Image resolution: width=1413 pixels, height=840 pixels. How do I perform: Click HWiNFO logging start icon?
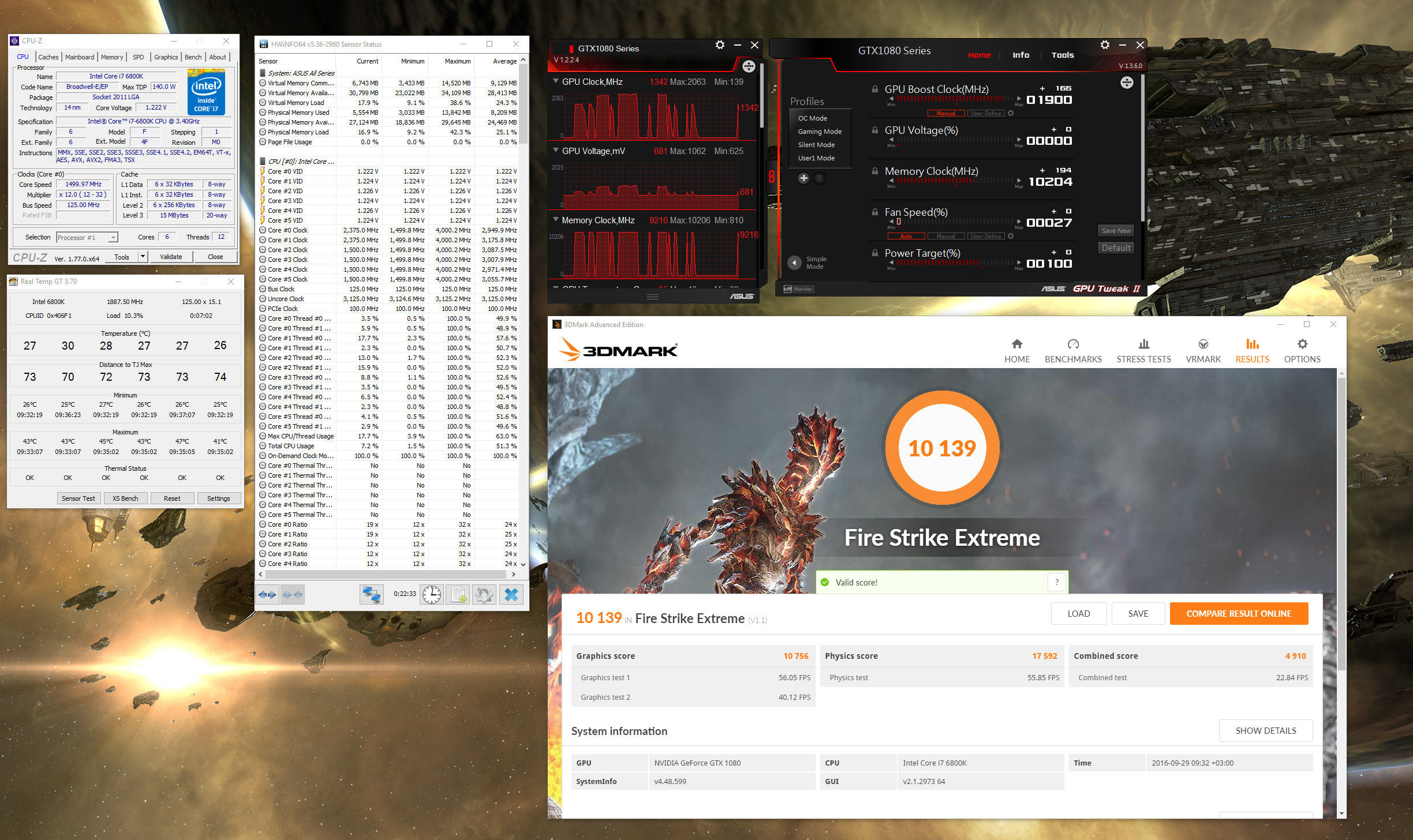459,594
